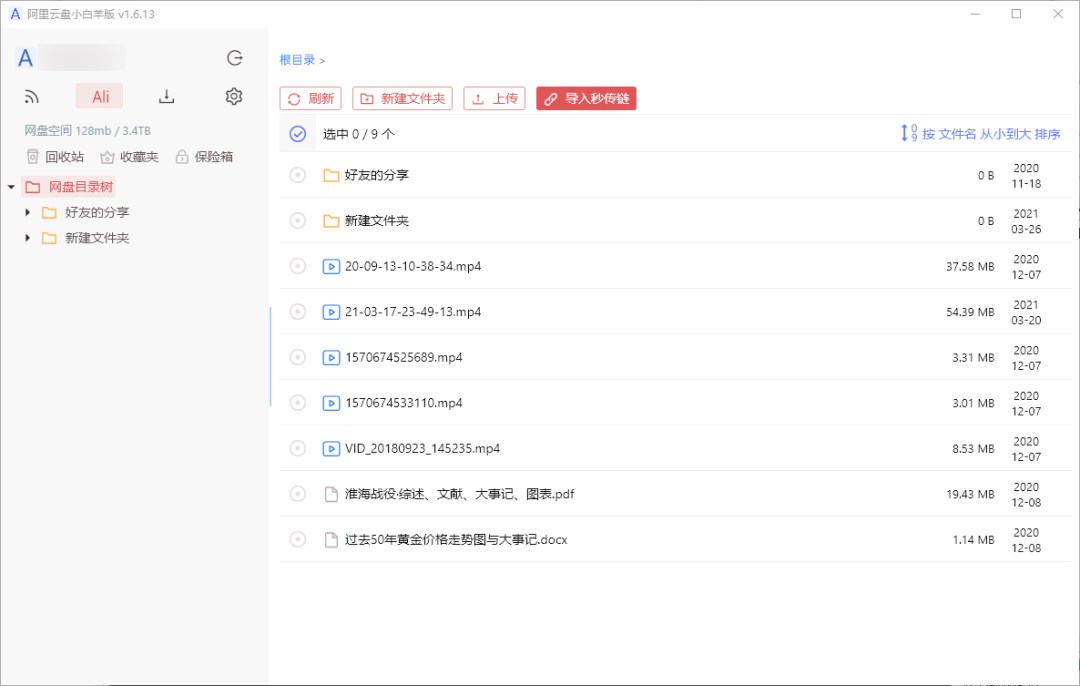Open the download manager icon

pos(166,96)
